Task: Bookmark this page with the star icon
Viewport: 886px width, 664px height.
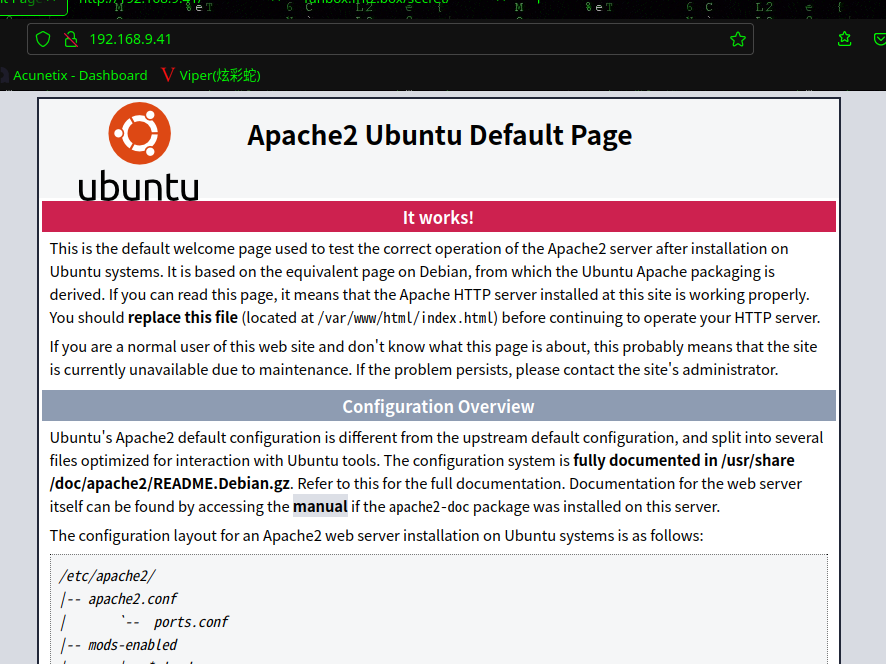Action: point(737,39)
